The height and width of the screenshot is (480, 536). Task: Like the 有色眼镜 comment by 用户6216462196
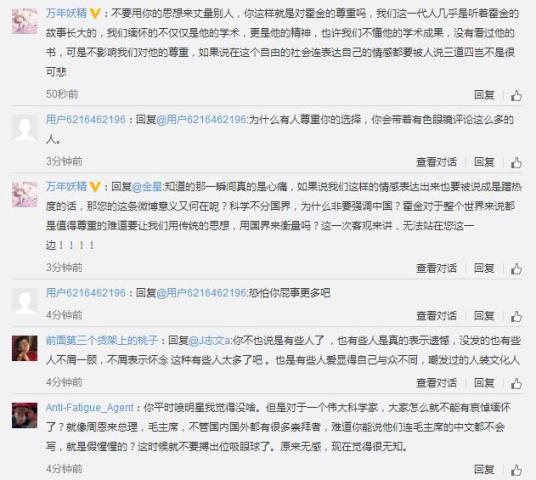click(516, 162)
